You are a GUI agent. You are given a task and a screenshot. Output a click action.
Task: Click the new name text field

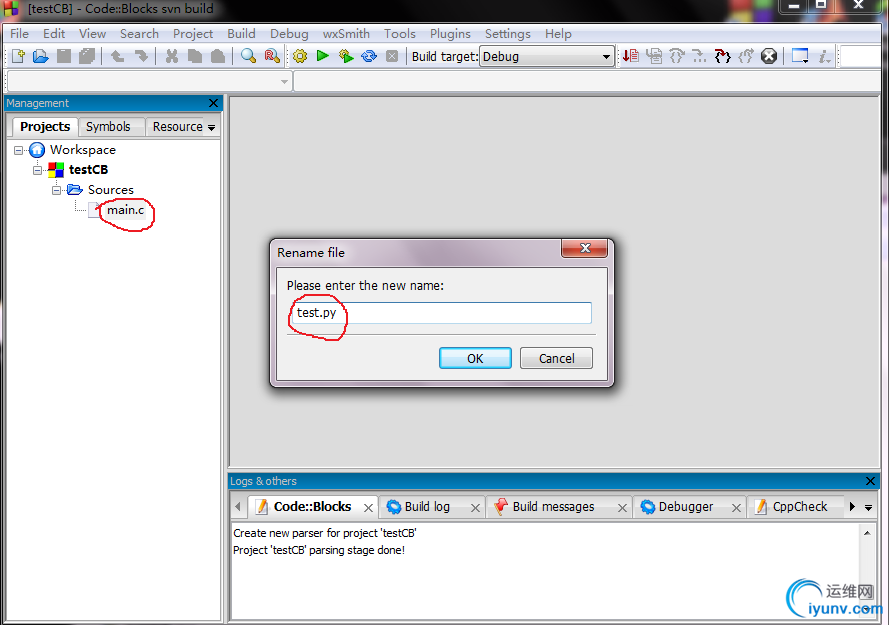[x=442, y=313]
